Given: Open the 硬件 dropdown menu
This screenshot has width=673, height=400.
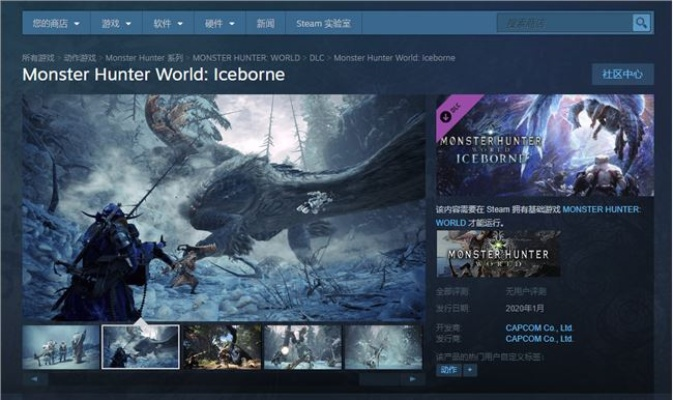Looking at the screenshot, I should pyautogui.click(x=221, y=22).
